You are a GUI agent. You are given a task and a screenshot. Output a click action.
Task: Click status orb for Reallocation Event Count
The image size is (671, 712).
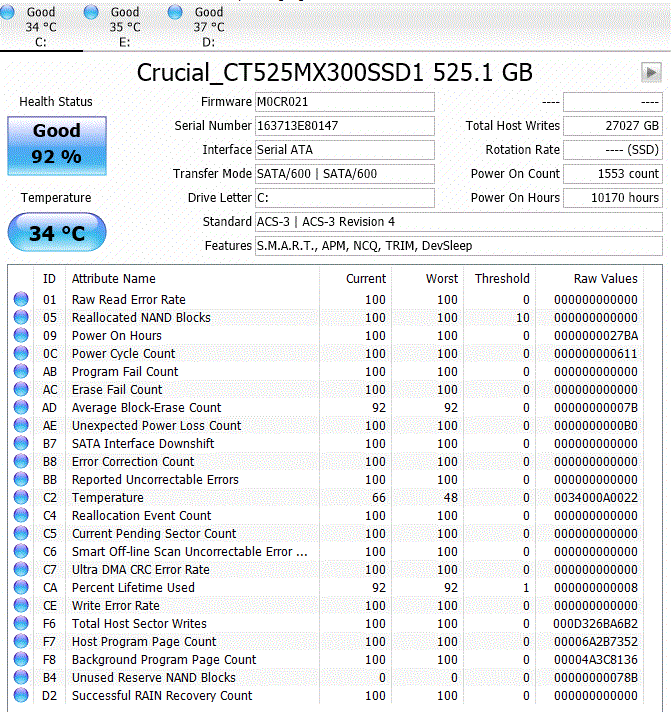tap(21, 515)
